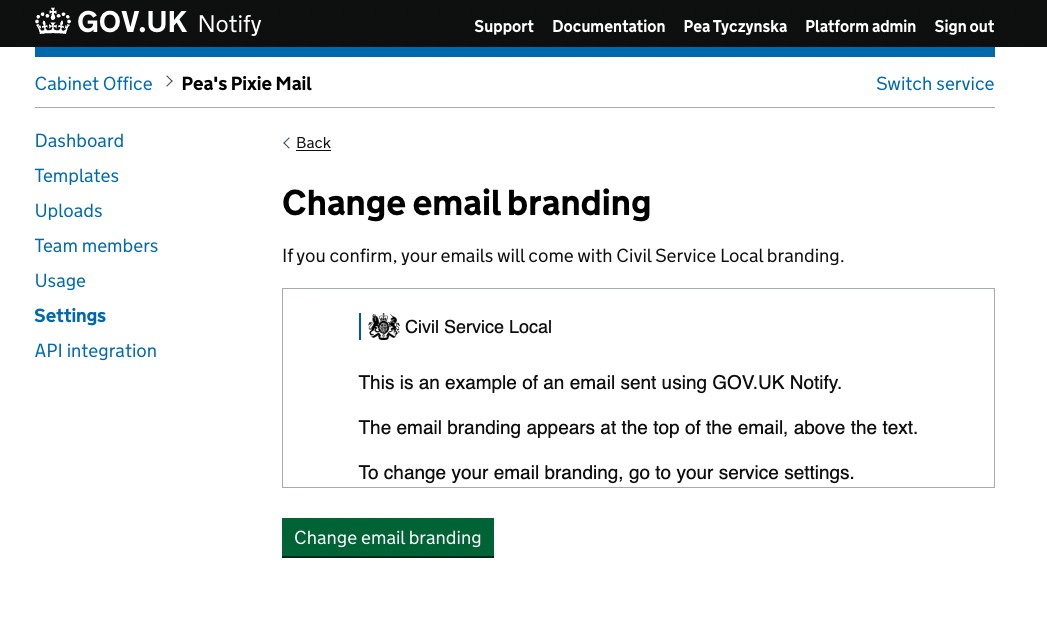Open API integration settings

pos(95,351)
